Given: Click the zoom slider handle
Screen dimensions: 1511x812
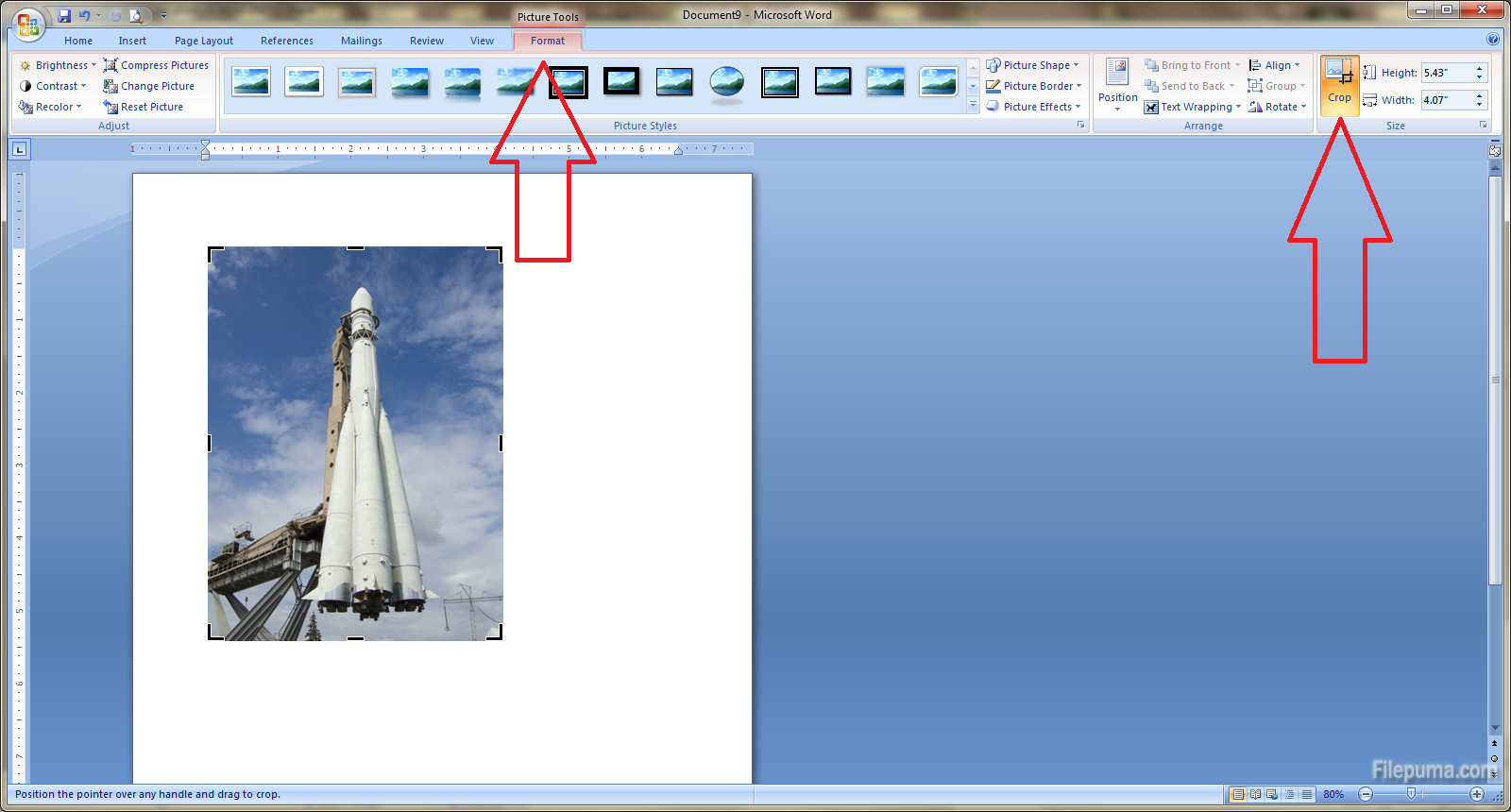Looking at the screenshot, I should pos(1411,794).
